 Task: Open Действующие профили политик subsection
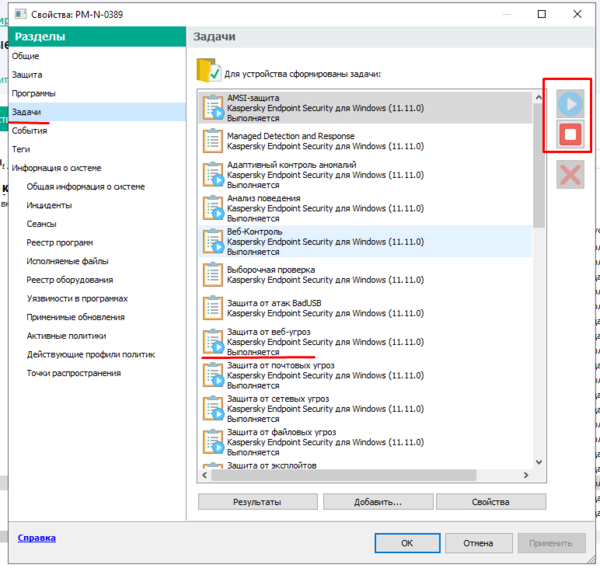(91, 354)
